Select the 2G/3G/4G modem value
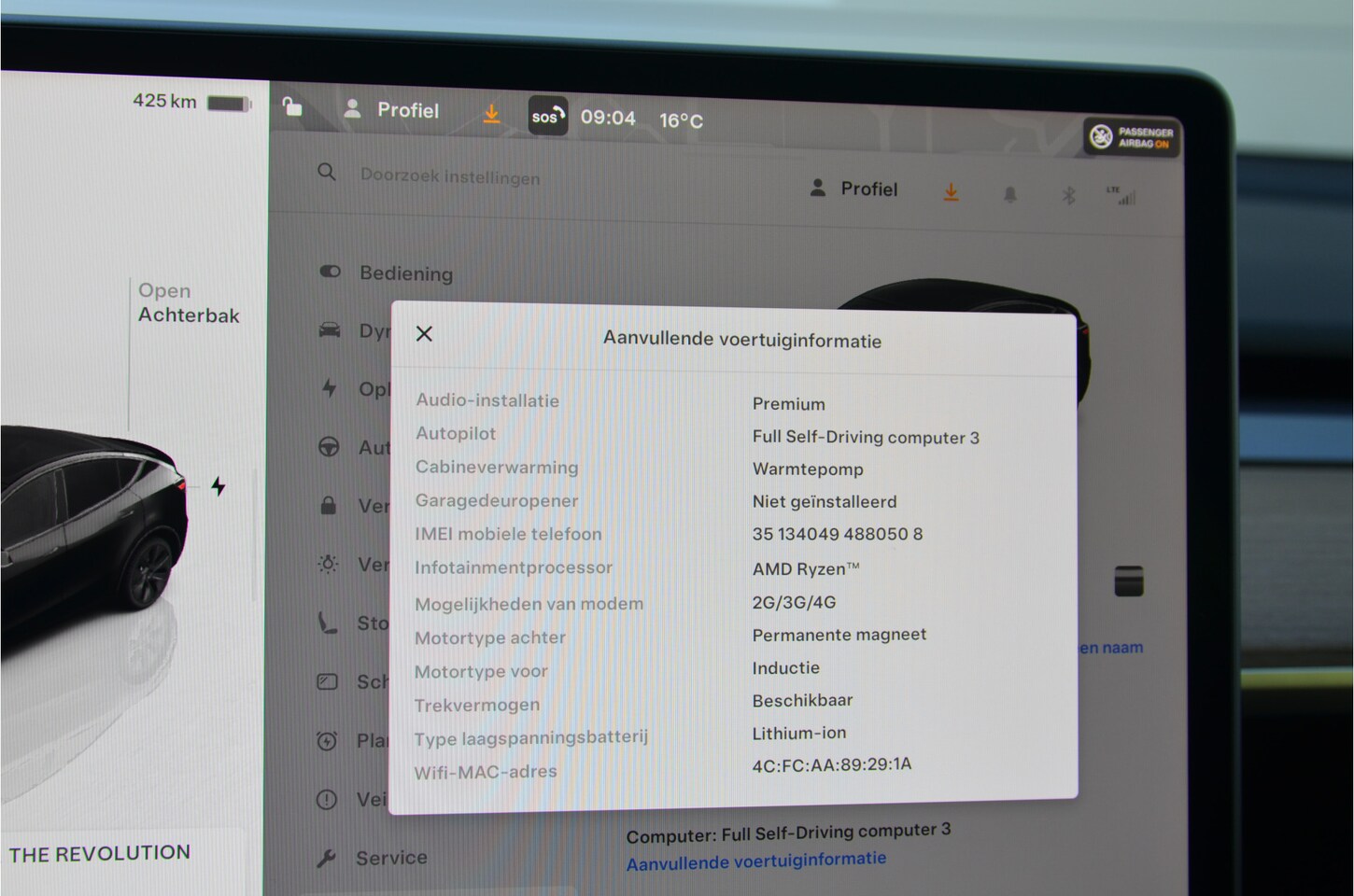Screen dimensions: 1354x896 click(x=794, y=602)
